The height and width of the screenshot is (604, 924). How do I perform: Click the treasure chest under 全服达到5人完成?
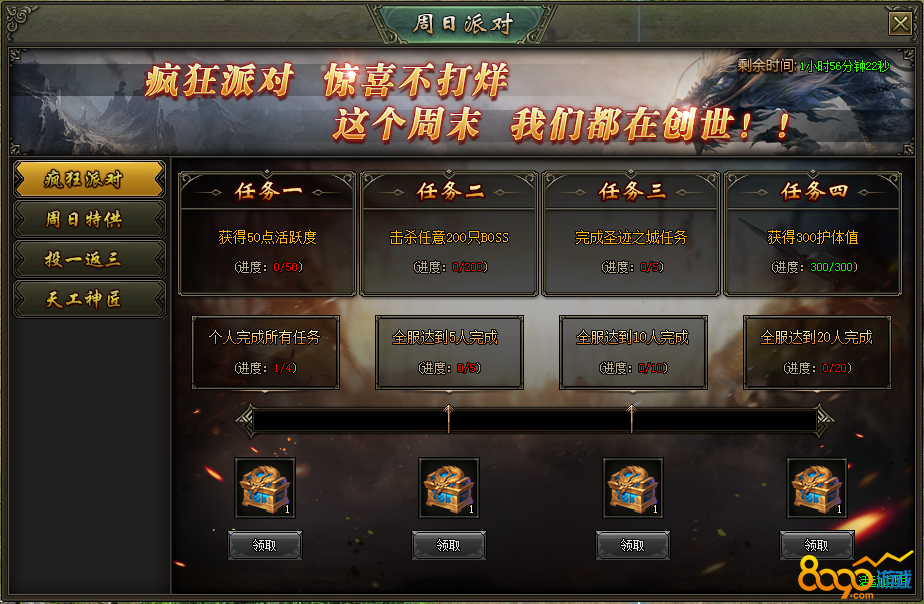click(x=449, y=488)
